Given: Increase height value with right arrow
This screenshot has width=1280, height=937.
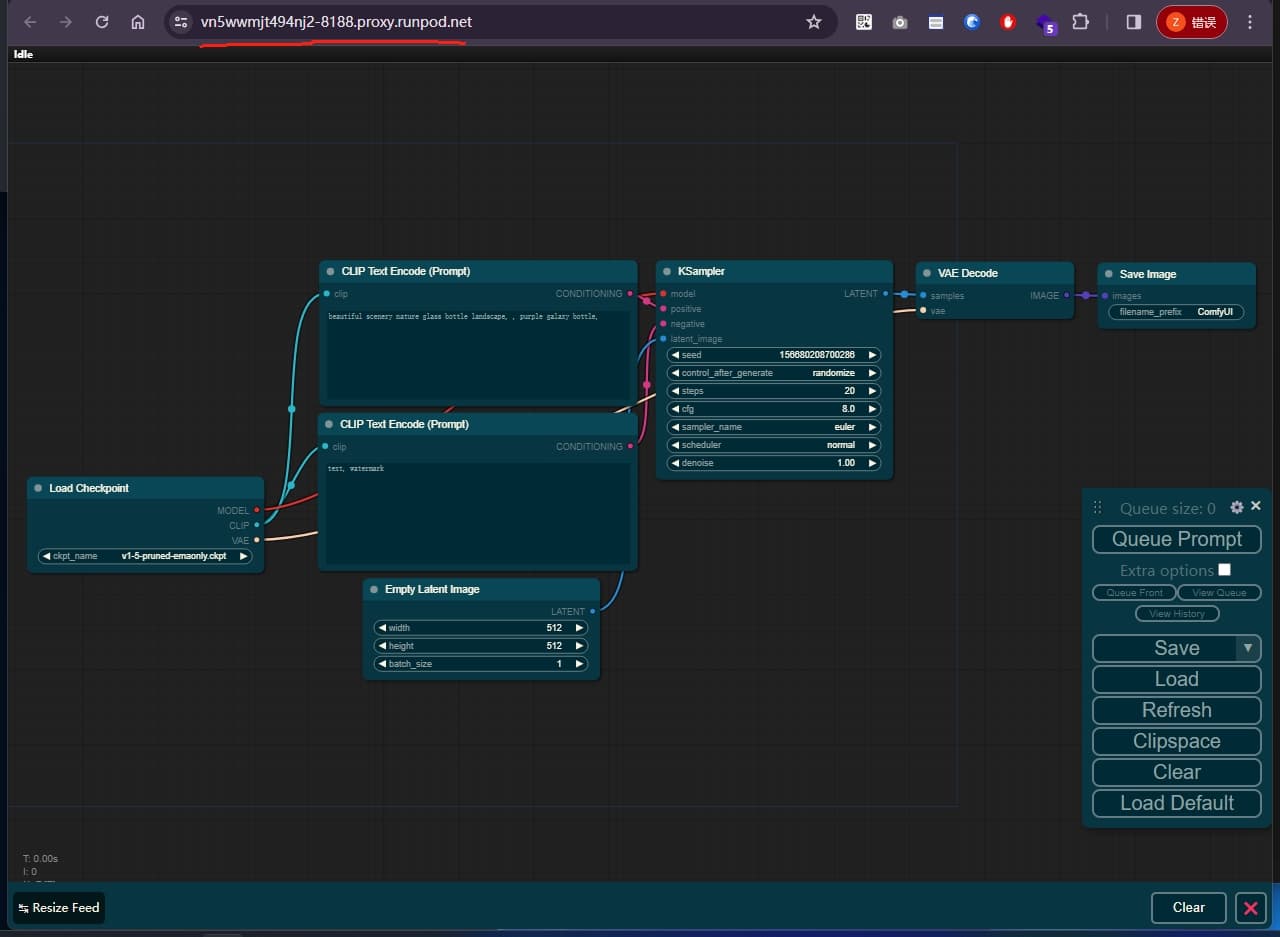Looking at the screenshot, I should (579, 646).
